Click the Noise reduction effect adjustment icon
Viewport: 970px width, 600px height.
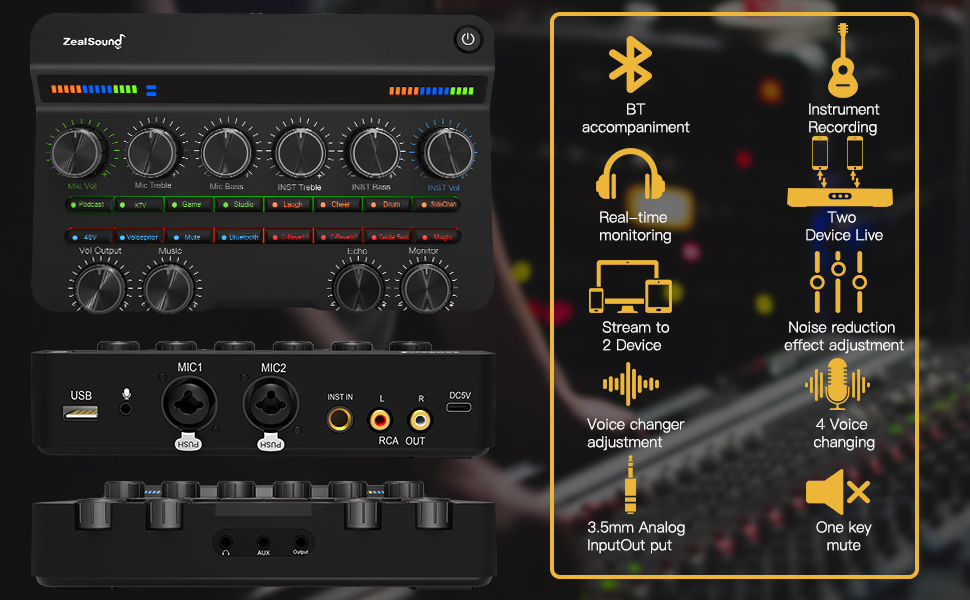(x=840, y=282)
